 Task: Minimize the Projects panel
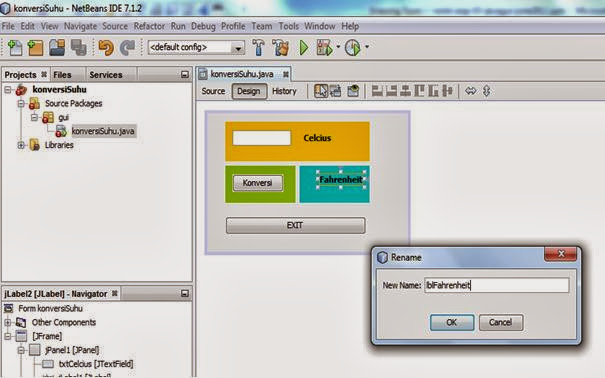(x=185, y=74)
